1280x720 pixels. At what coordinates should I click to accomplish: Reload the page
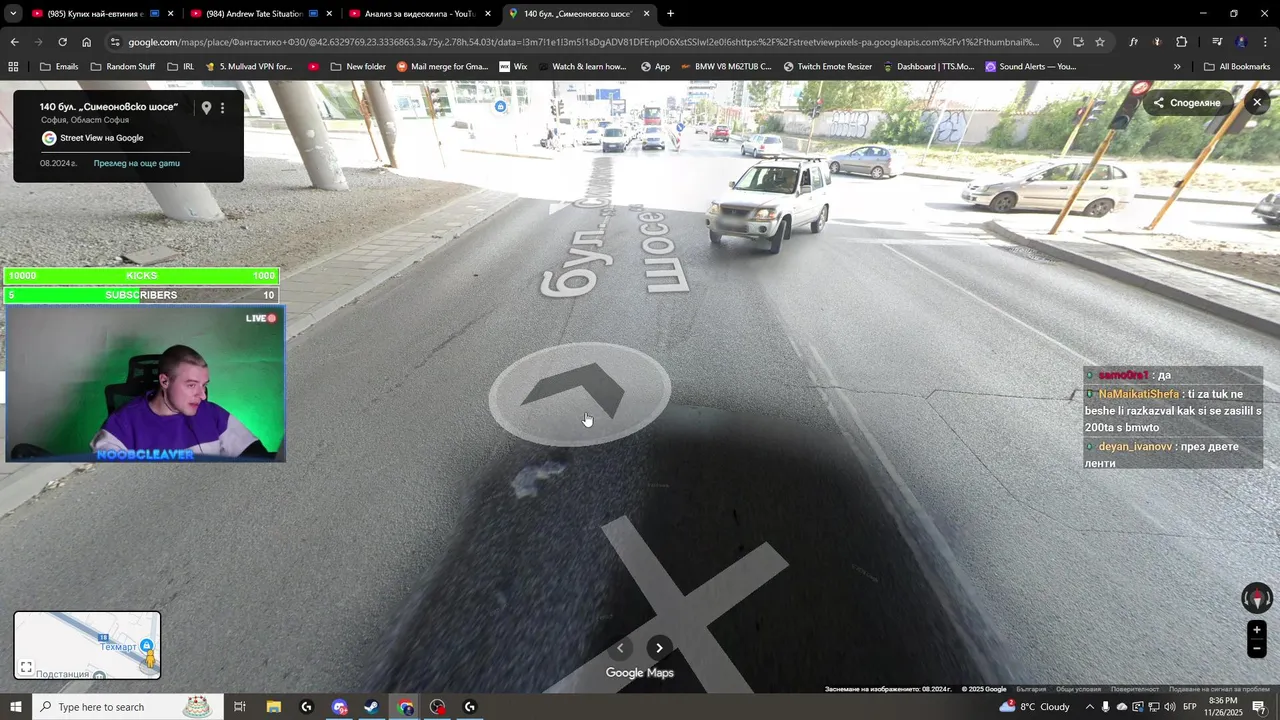tap(62, 42)
